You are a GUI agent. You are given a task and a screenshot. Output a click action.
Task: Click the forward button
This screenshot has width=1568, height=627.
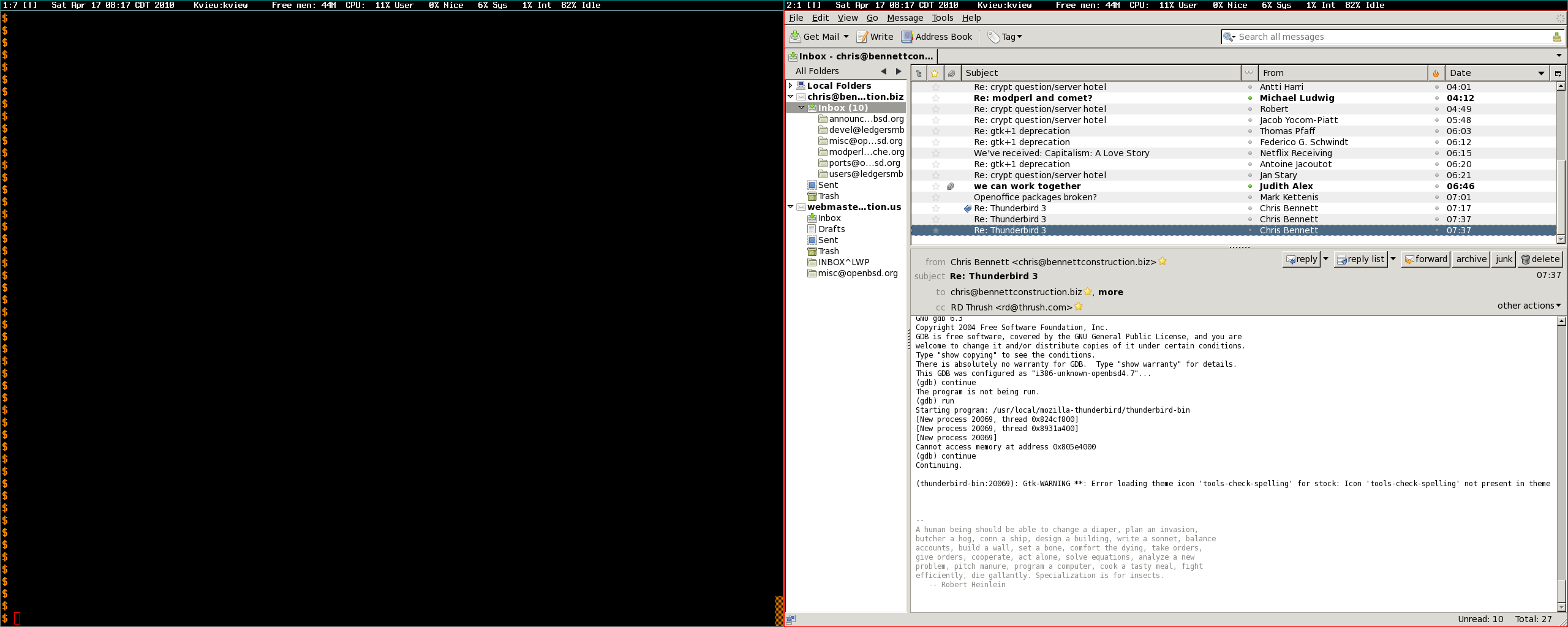click(1425, 259)
